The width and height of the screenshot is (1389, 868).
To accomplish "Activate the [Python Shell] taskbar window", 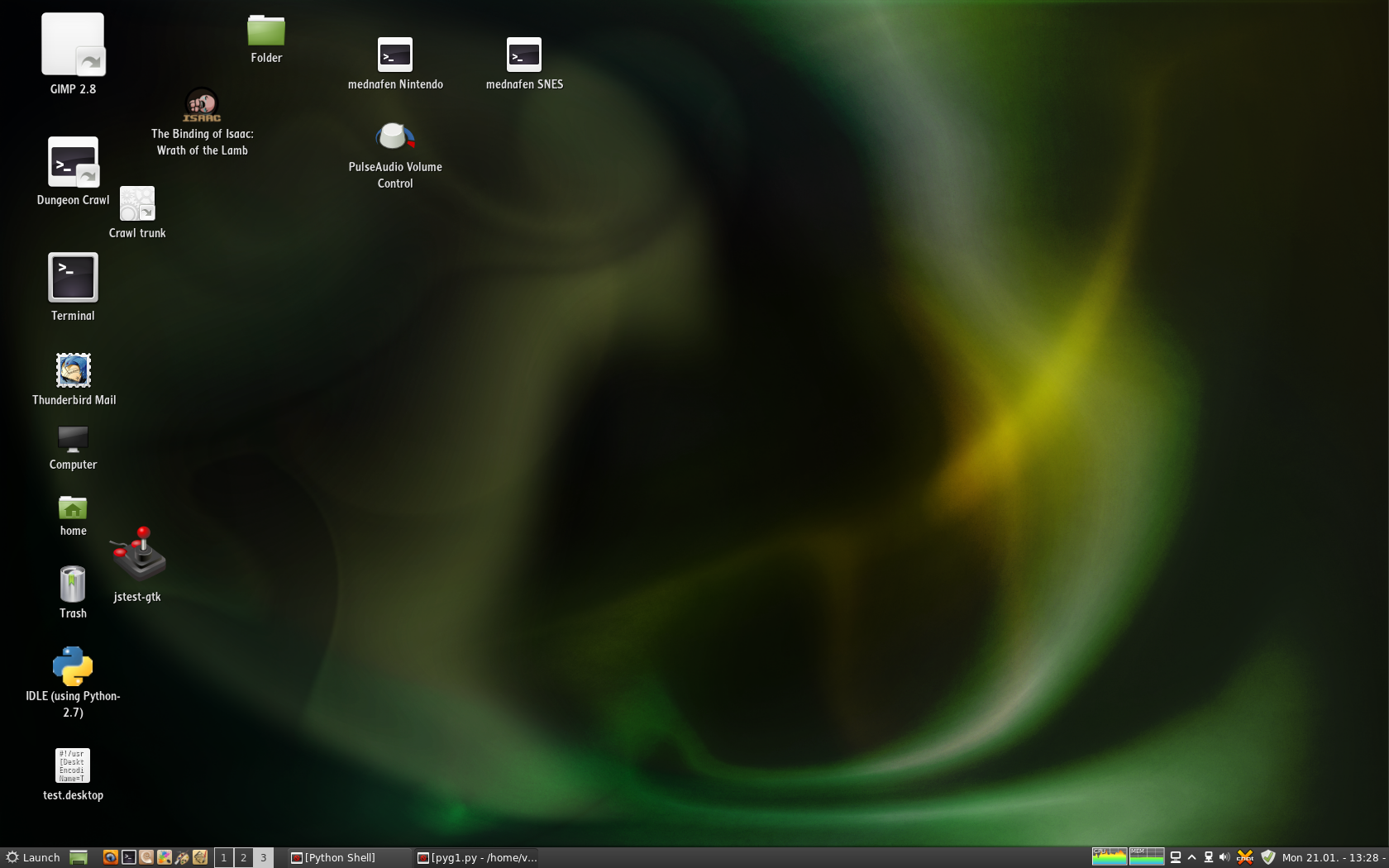I will (349, 857).
